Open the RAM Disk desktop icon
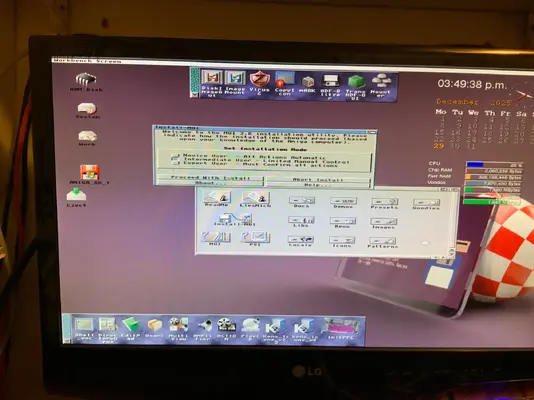The image size is (534, 400). pos(86,82)
